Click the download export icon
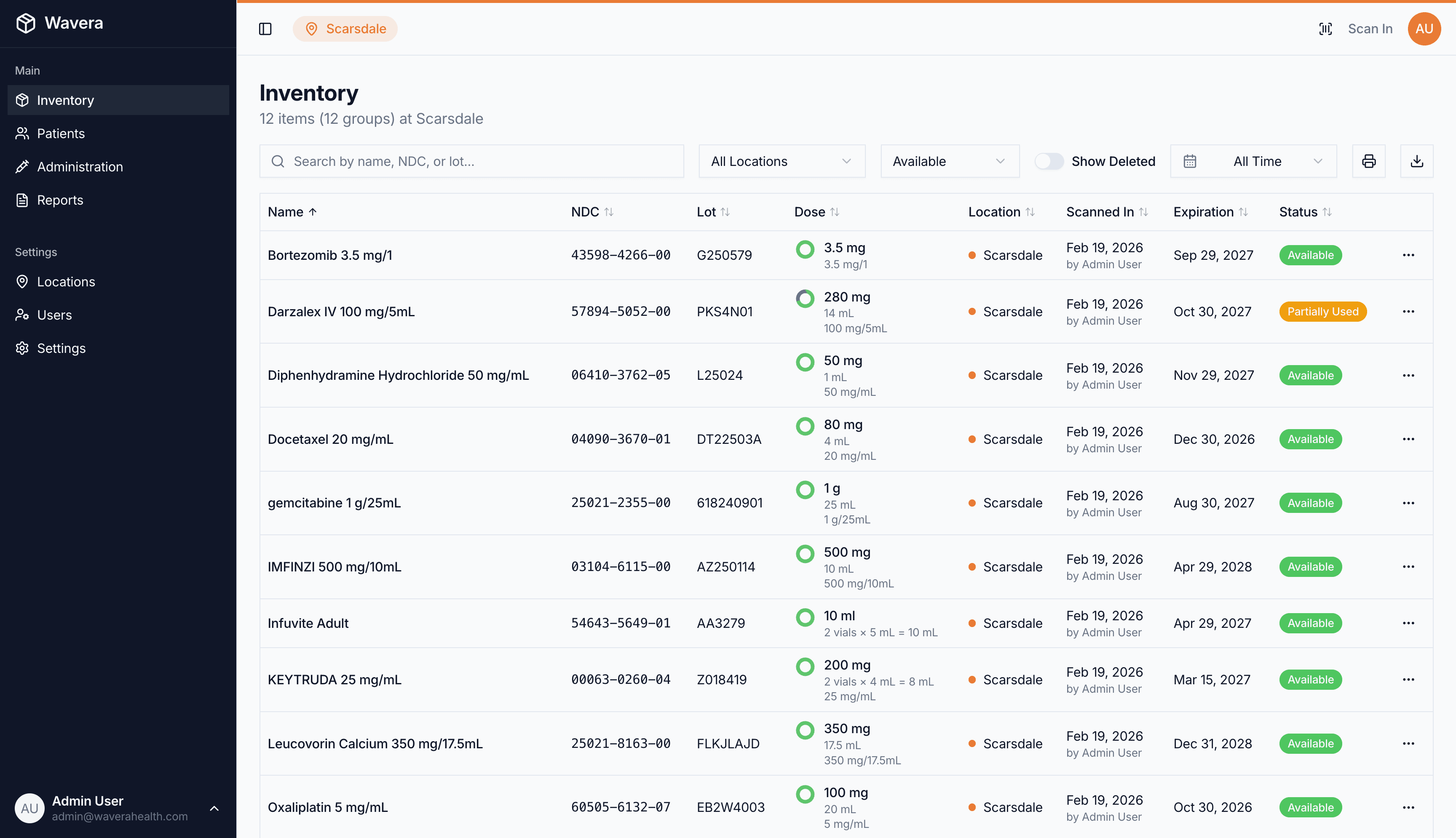 (x=1417, y=161)
